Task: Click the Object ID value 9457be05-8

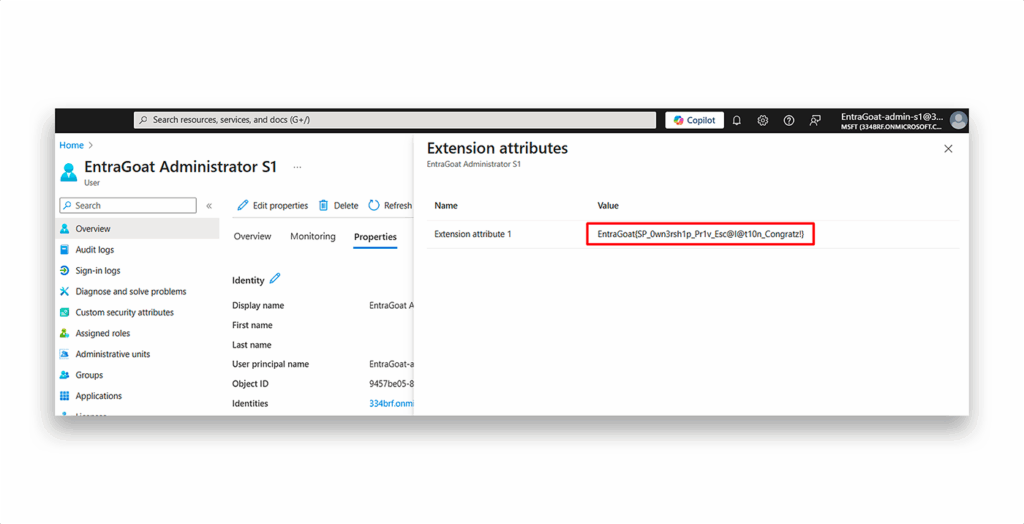Action: point(391,384)
